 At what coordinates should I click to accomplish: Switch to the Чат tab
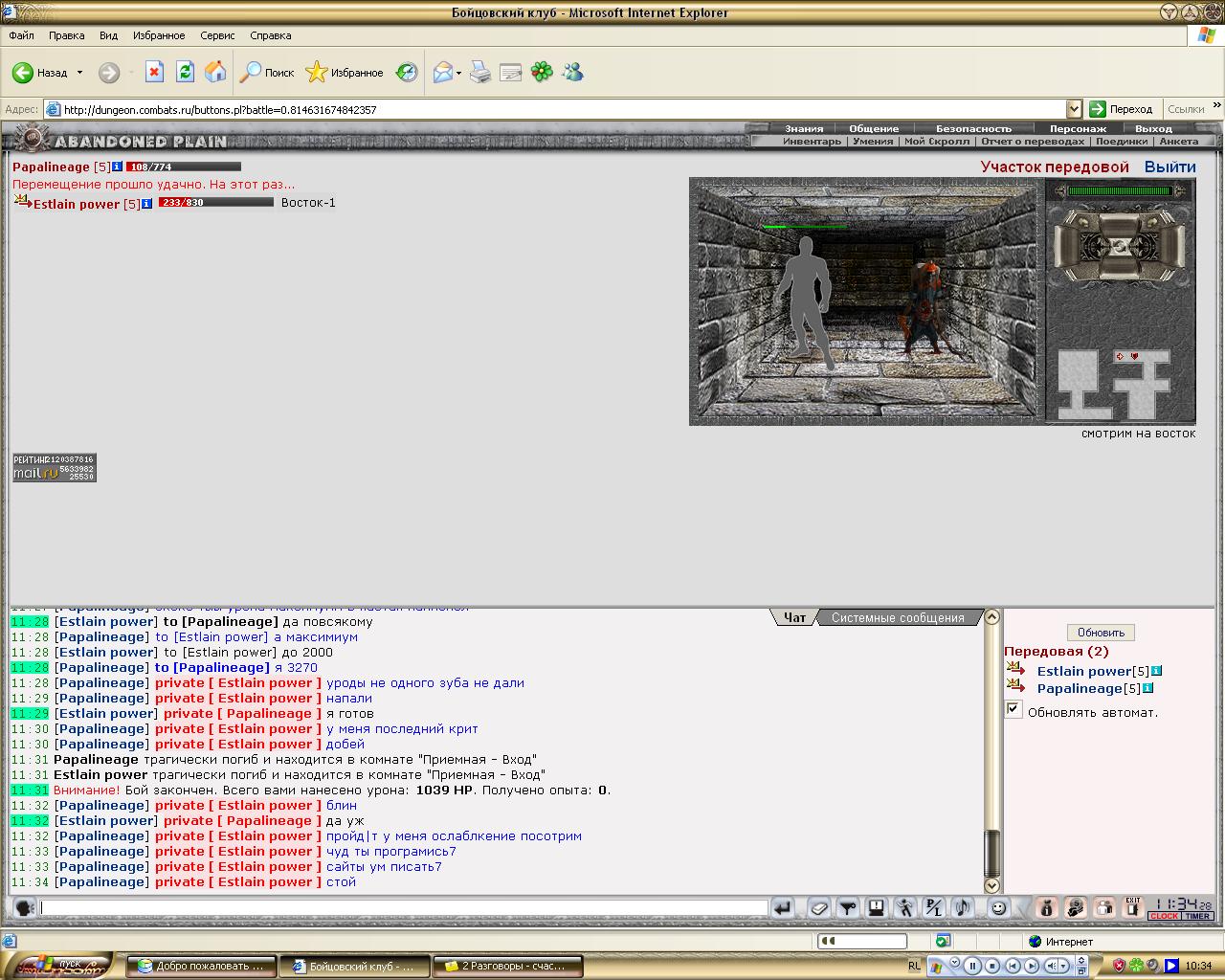coord(795,617)
